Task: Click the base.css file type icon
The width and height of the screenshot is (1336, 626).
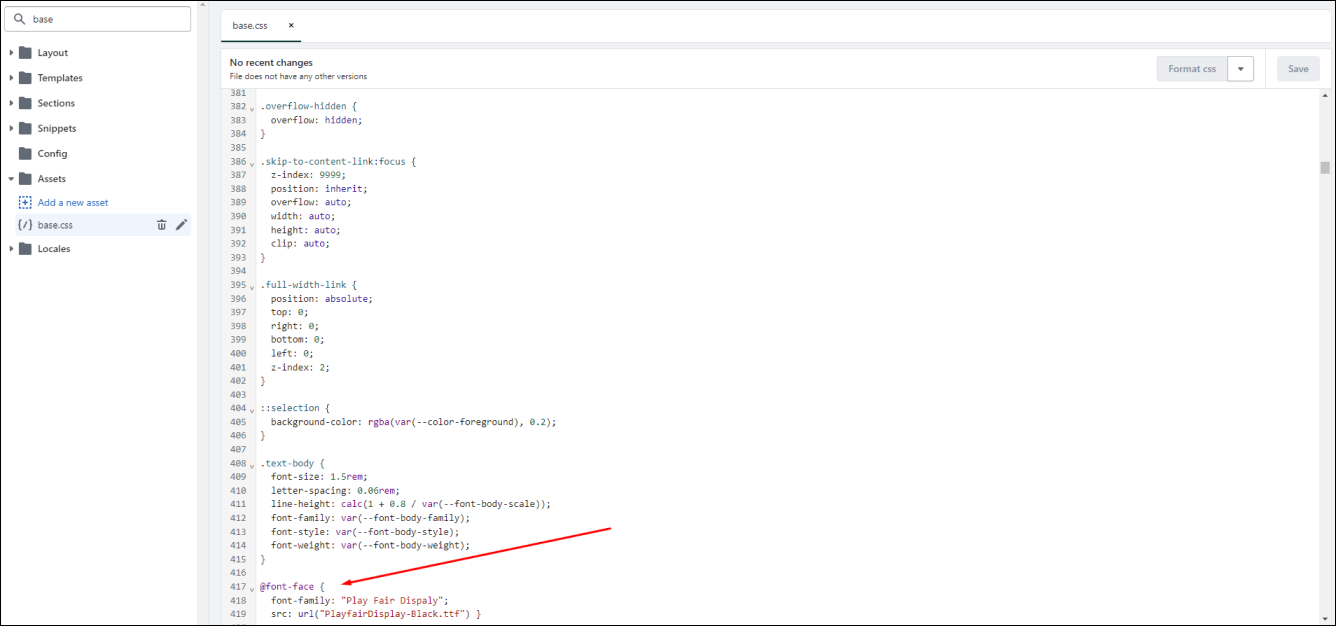Action: 25,225
